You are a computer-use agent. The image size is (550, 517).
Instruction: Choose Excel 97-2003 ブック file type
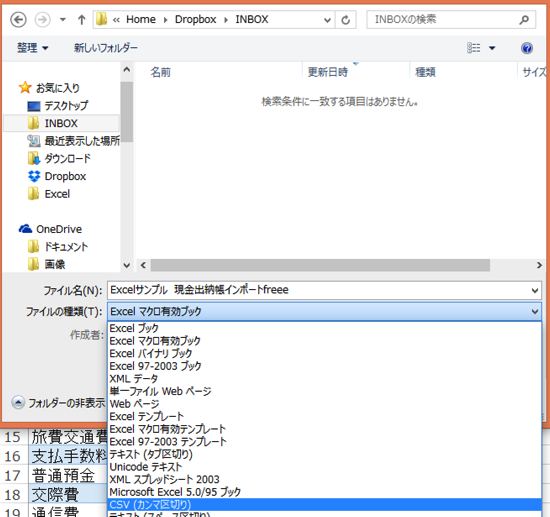pos(324,366)
